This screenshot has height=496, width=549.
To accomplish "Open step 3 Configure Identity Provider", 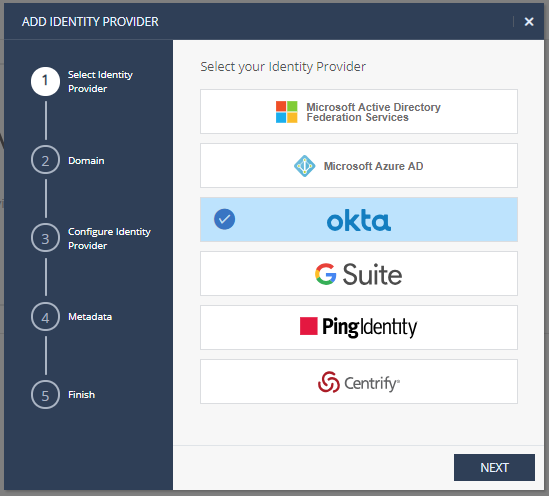I will click(45, 238).
